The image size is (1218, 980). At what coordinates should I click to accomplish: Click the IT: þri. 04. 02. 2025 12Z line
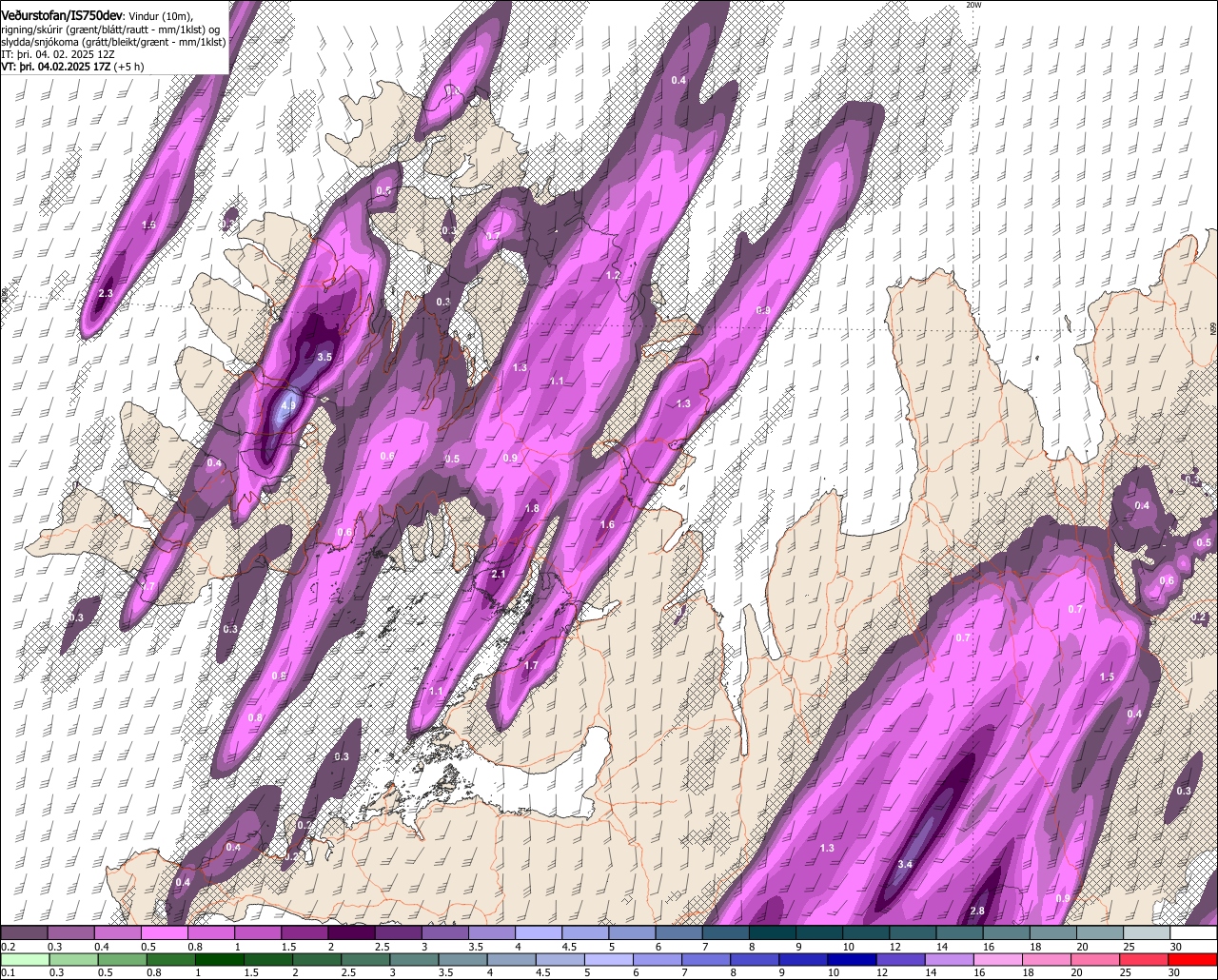pyautogui.click(x=57, y=54)
